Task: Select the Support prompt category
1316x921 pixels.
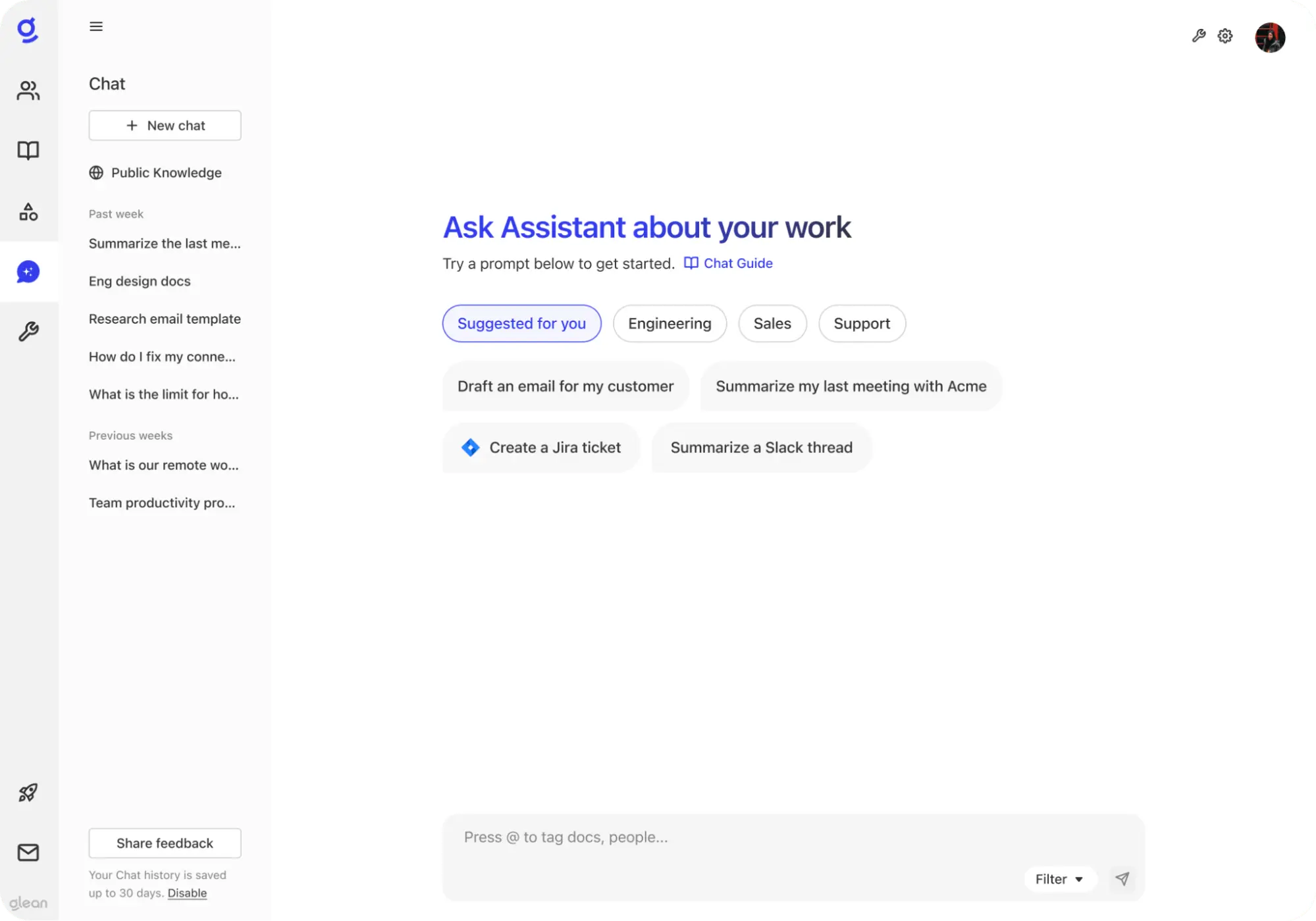Action: [x=862, y=323]
